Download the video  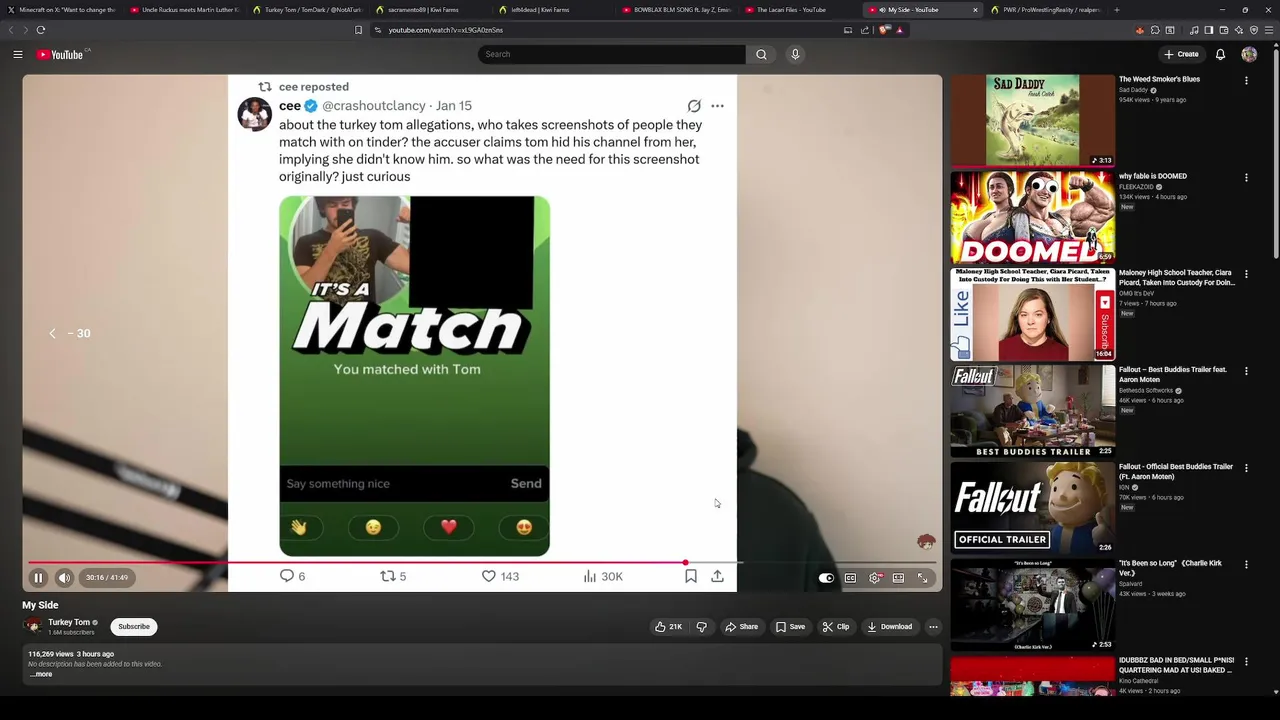[890, 627]
